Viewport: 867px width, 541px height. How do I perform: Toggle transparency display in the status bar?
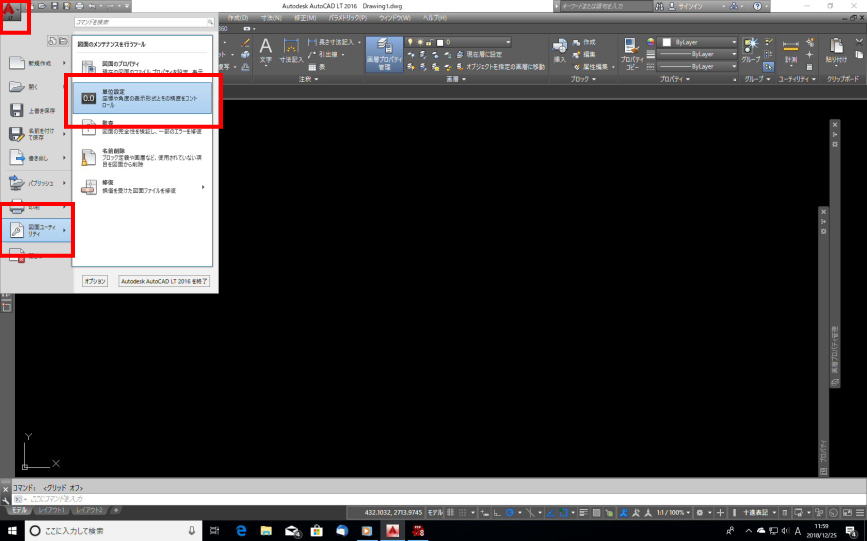coord(597,513)
